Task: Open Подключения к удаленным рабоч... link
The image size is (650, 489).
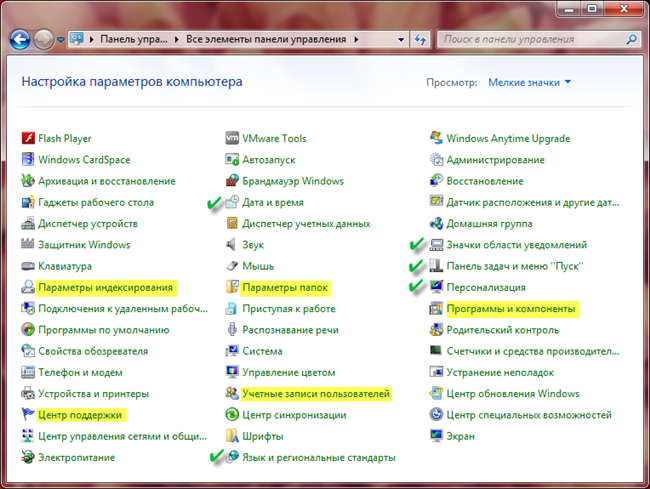Action: 123,309
